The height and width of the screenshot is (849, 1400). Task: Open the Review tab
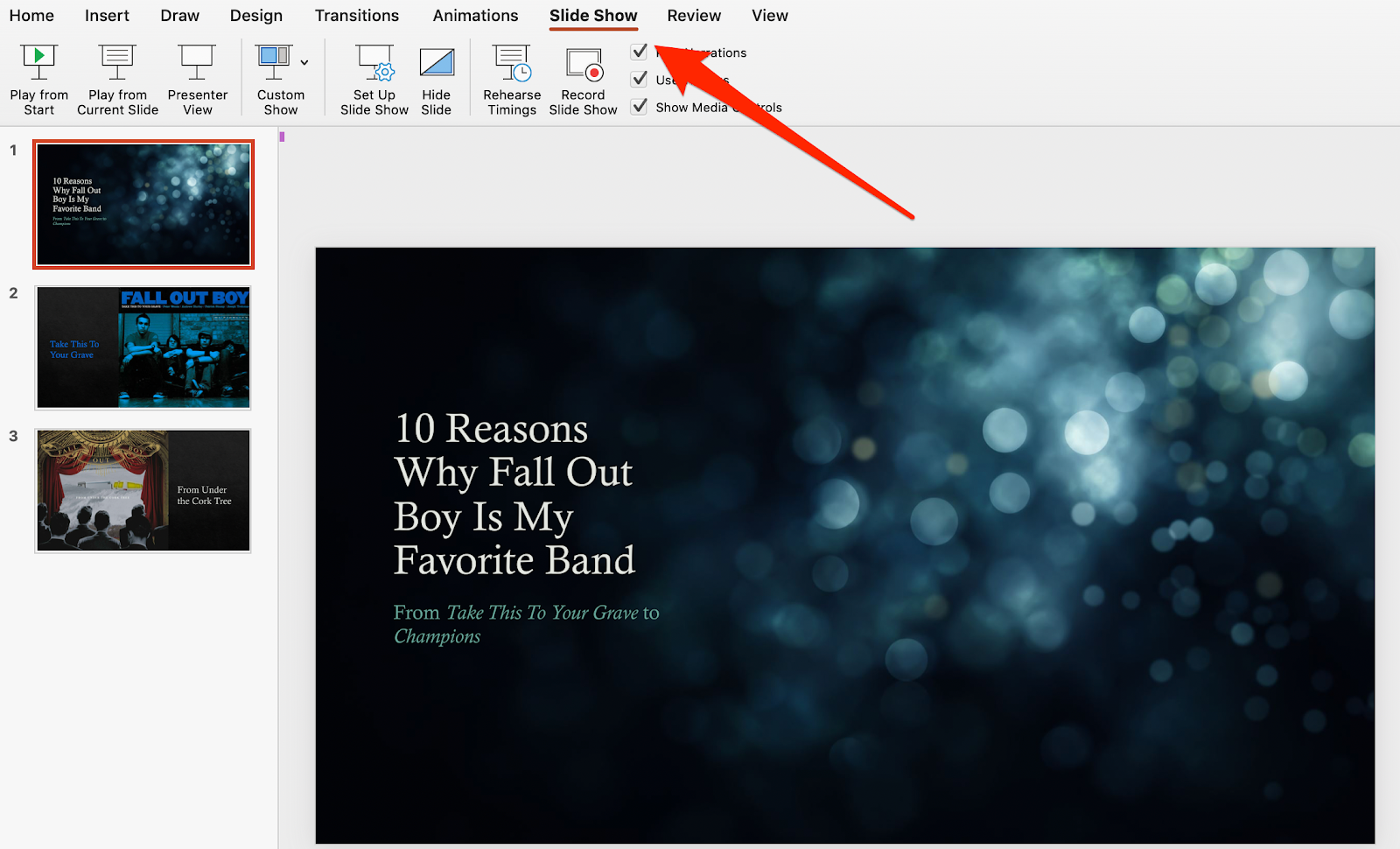(694, 16)
